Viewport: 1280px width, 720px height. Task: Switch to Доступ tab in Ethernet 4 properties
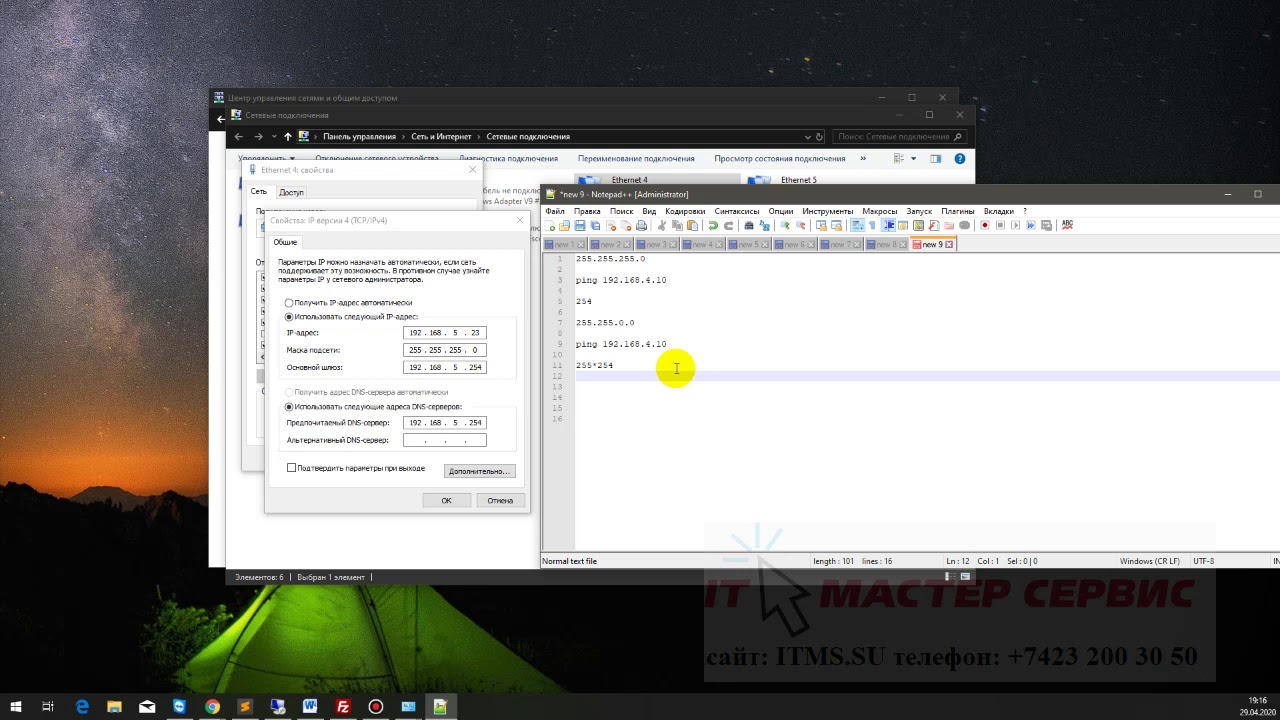pyautogui.click(x=291, y=192)
